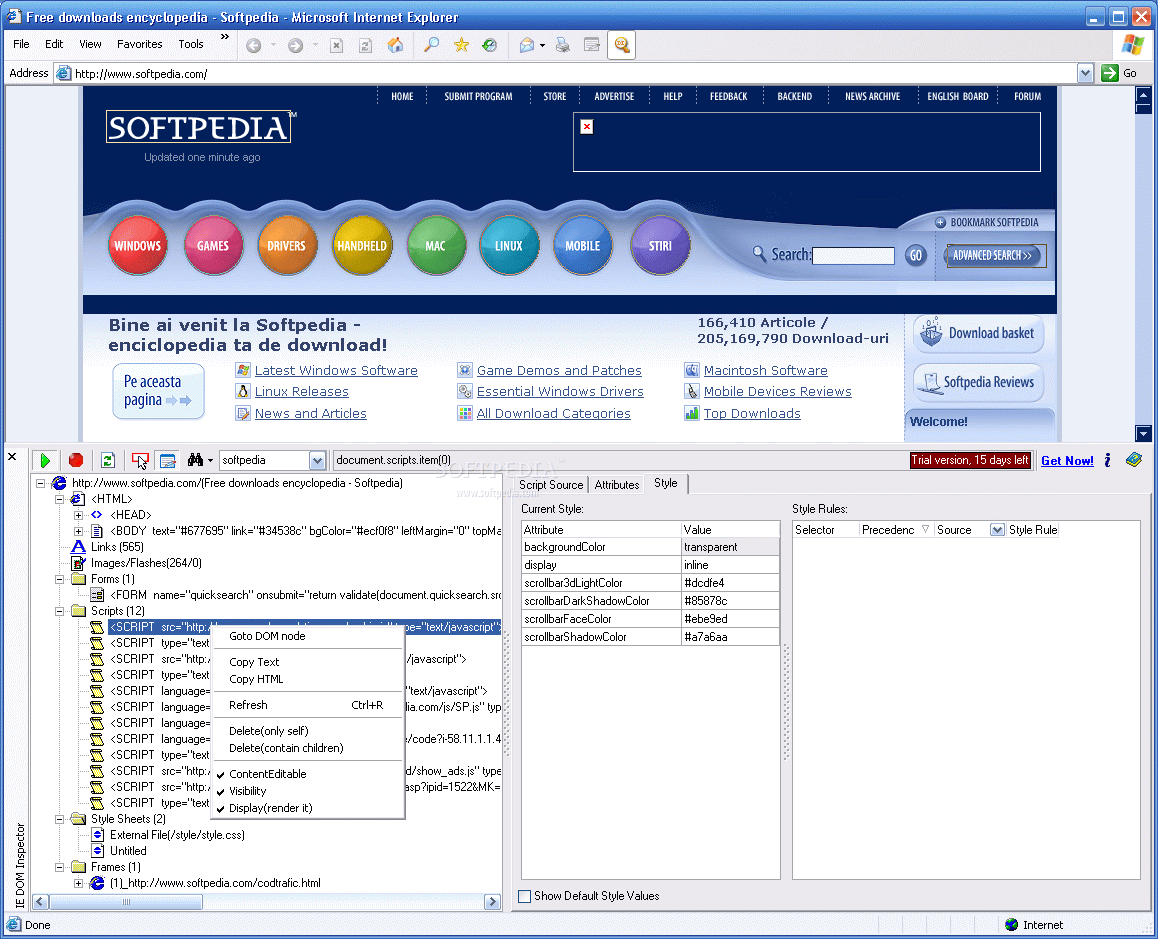1158x939 pixels.
Task: Click the IE Favorites star icon
Action: tap(462, 46)
